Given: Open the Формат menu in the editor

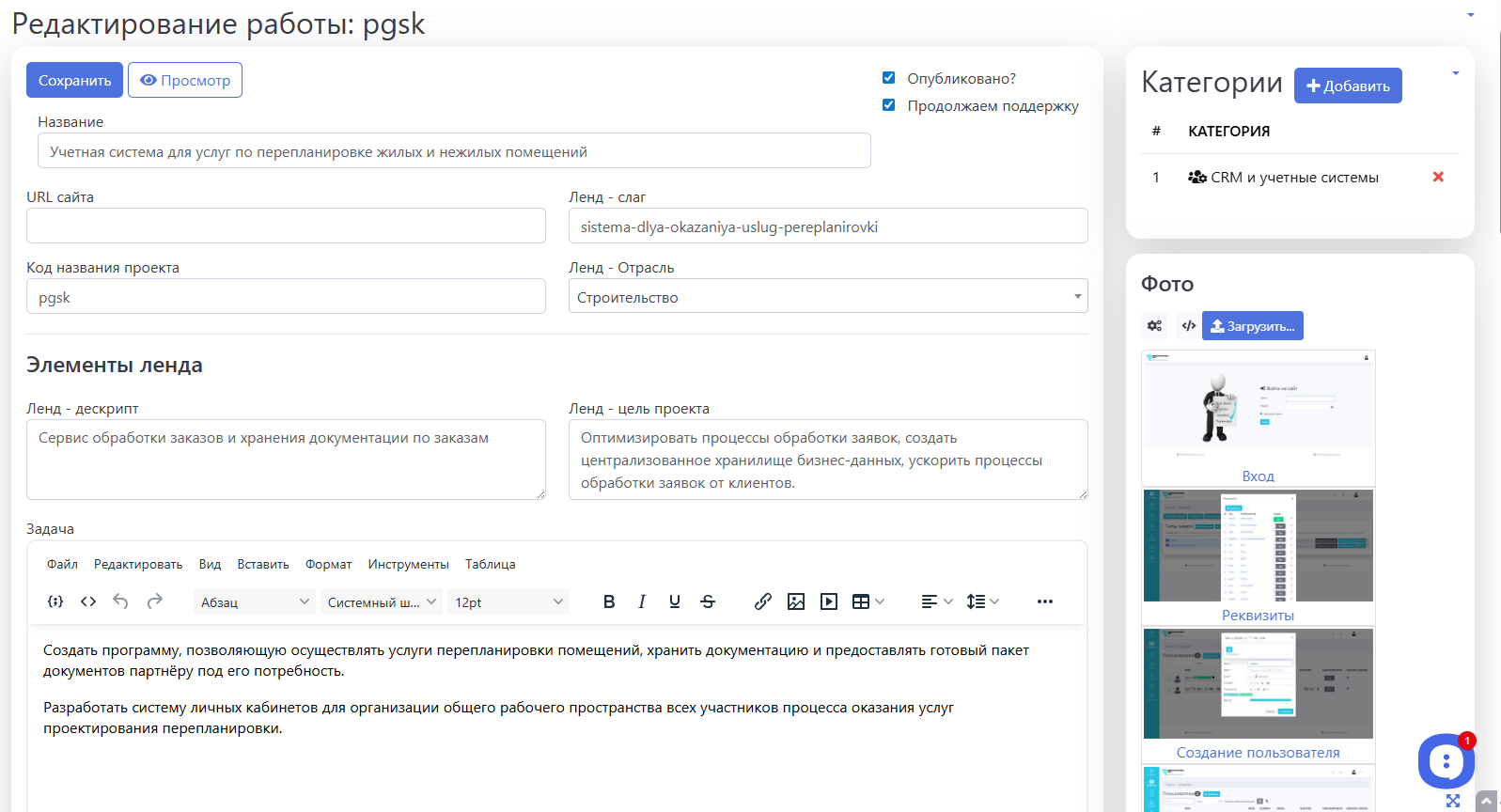Looking at the screenshot, I should [x=328, y=564].
